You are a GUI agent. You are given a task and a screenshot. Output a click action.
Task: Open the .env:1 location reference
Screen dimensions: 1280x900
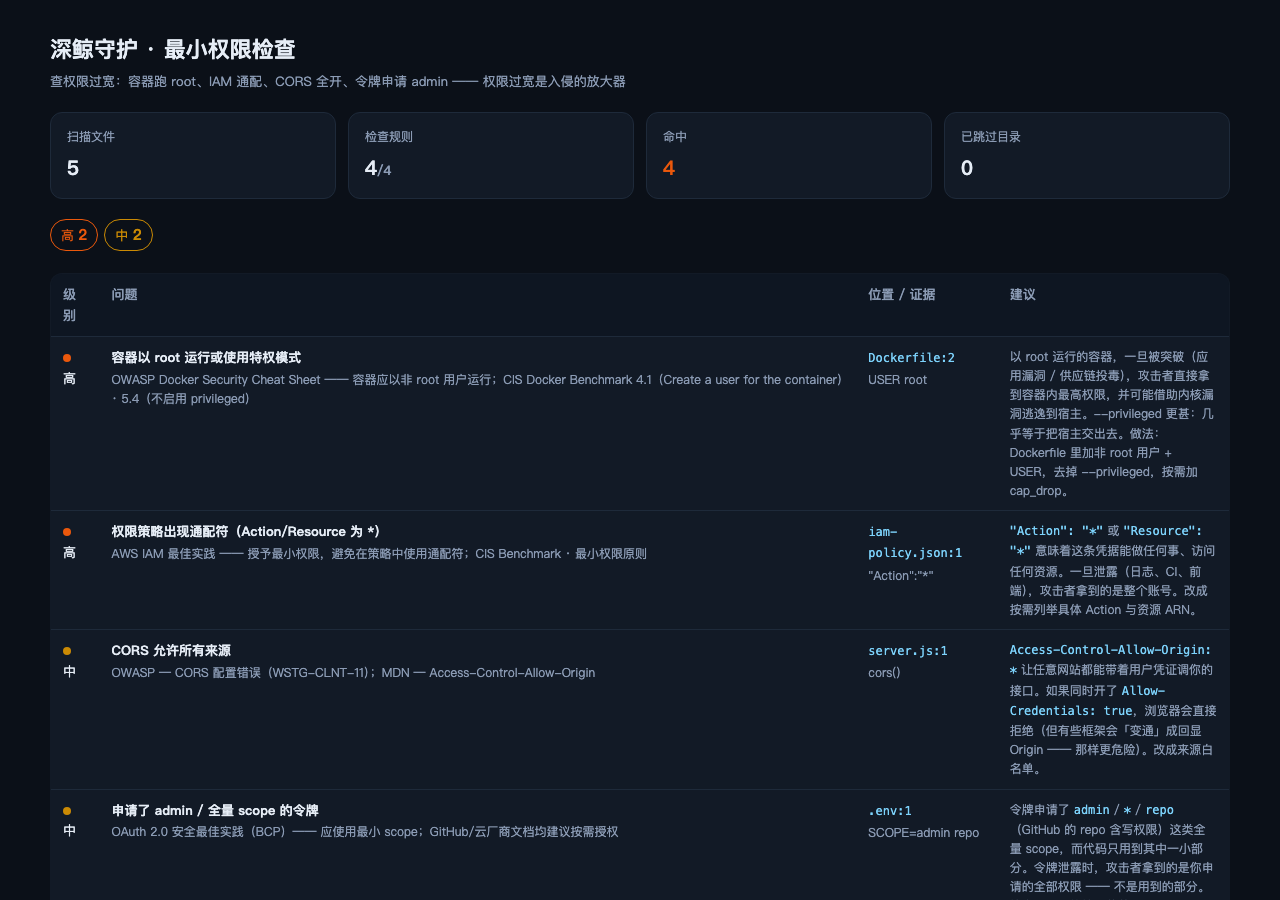[890, 810]
